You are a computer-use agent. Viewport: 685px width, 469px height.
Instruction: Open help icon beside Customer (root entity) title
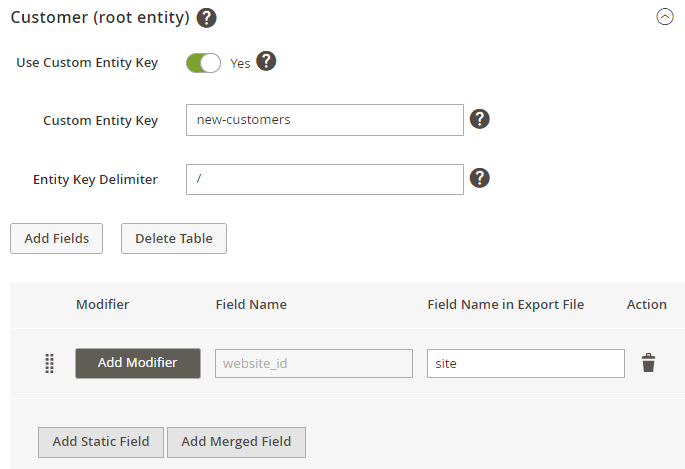pyautogui.click(x=206, y=18)
